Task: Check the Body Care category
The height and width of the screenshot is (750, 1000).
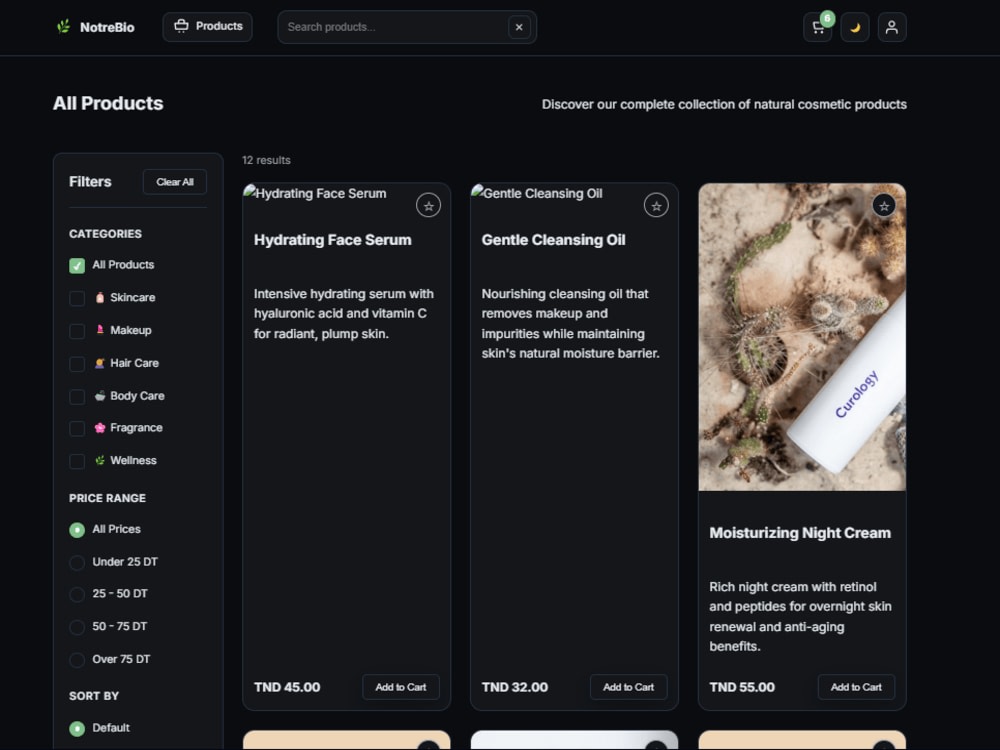Action: pos(77,397)
